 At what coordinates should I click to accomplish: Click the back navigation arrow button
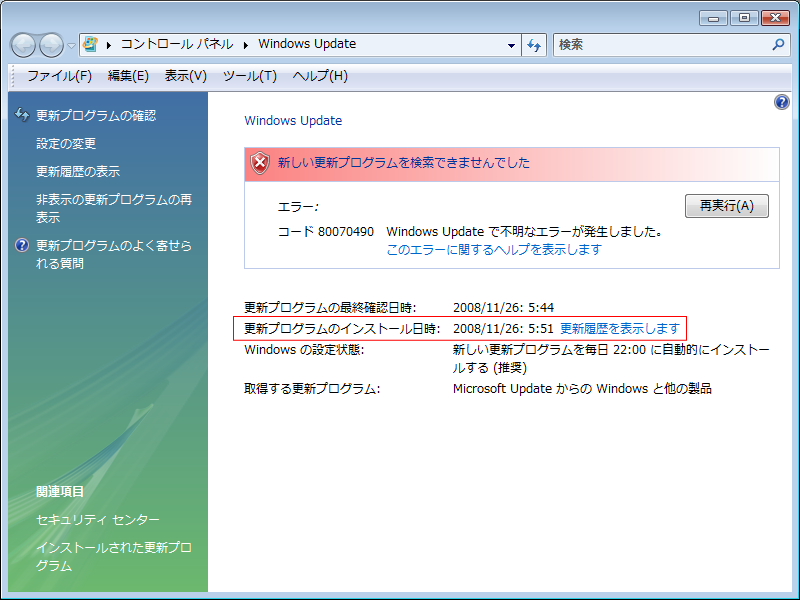pos(23,45)
